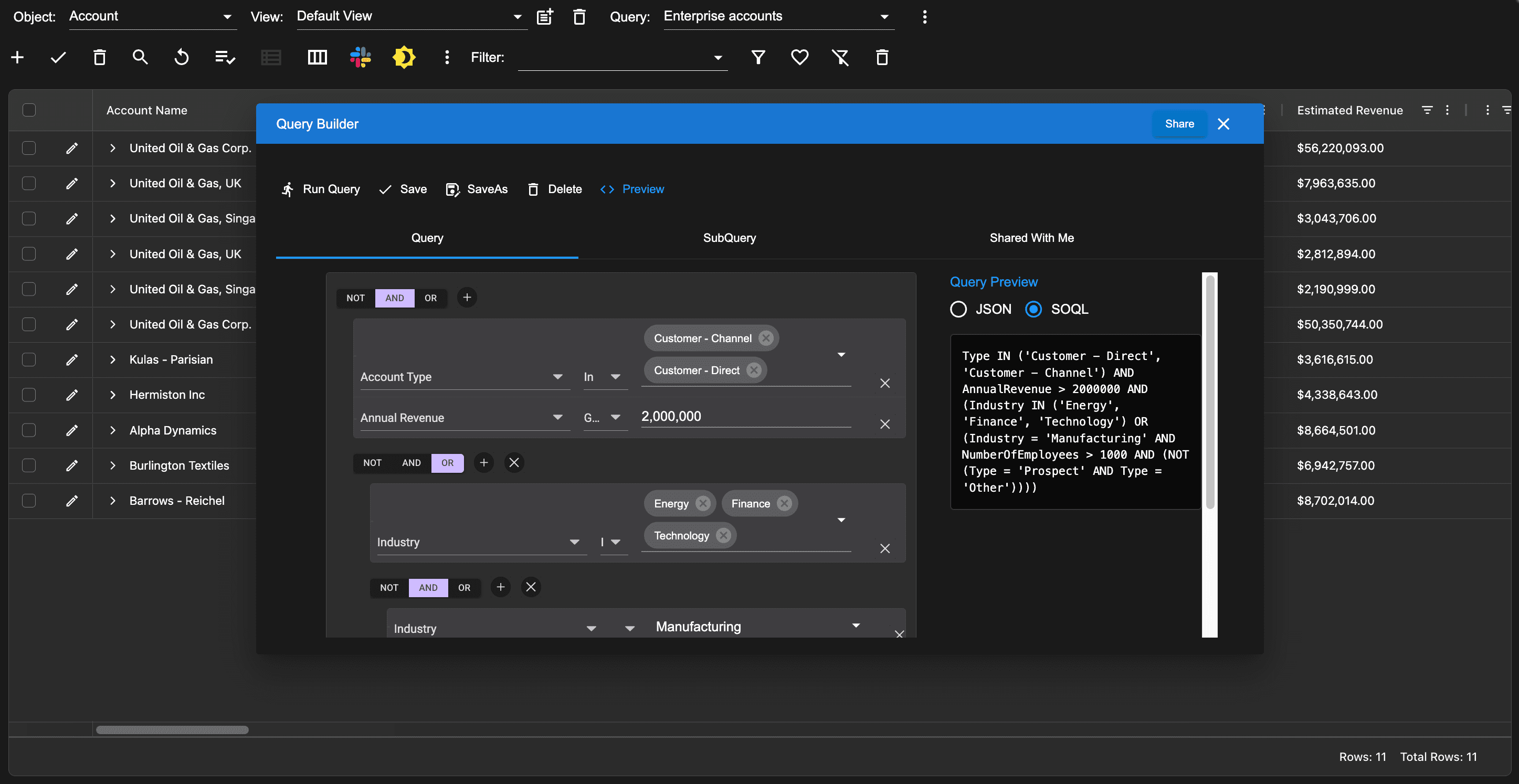
Task: Expand the Alpha Dynamics row
Action: coord(113,430)
